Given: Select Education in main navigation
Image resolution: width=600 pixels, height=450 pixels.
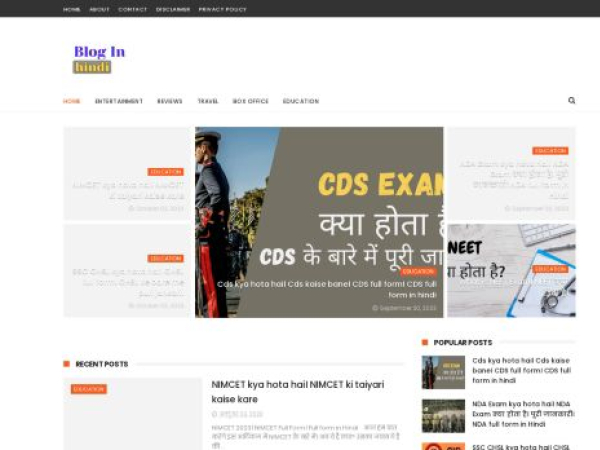Looking at the screenshot, I should [x=301, y=101].
